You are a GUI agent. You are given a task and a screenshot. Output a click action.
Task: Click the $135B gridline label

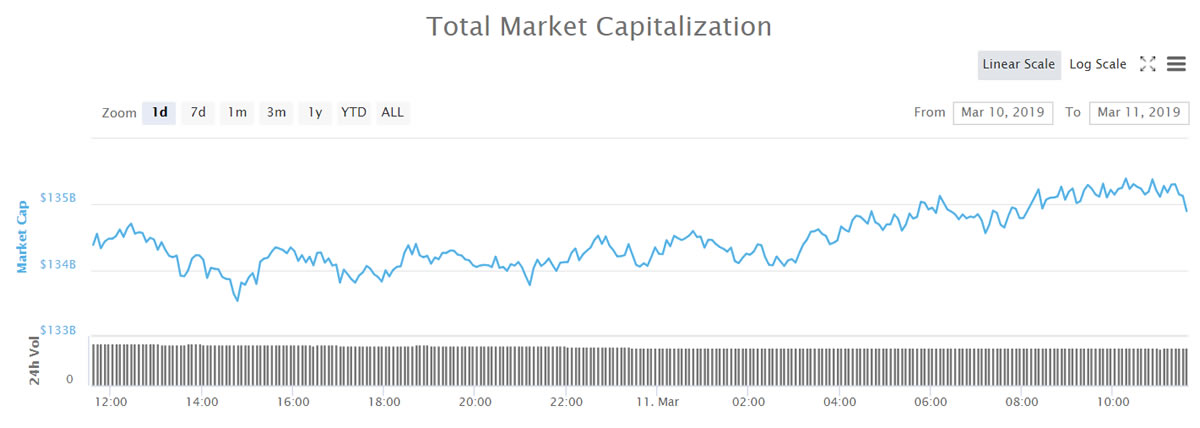pos(58,199)
